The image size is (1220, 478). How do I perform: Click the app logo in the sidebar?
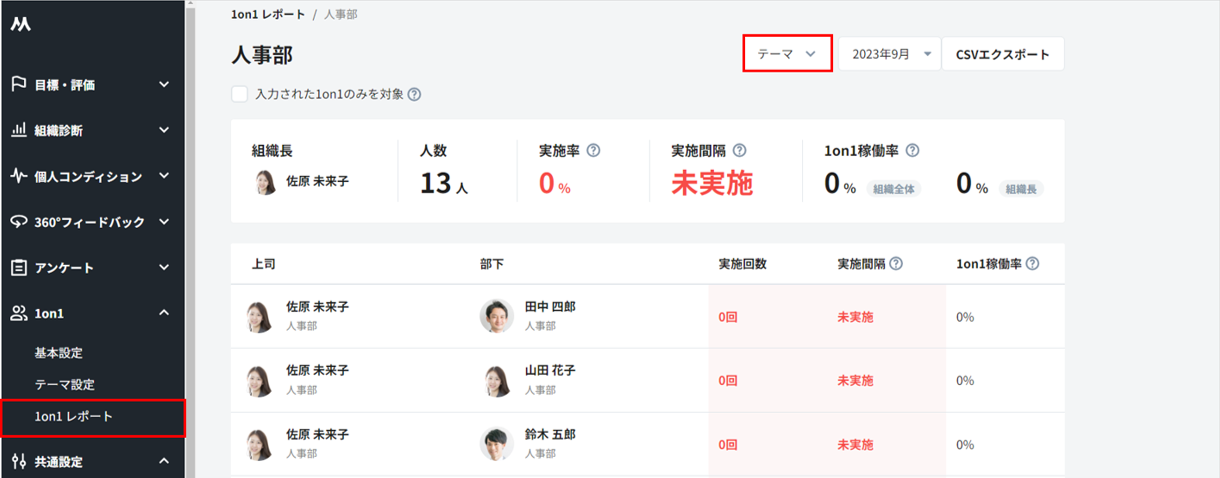21,25
